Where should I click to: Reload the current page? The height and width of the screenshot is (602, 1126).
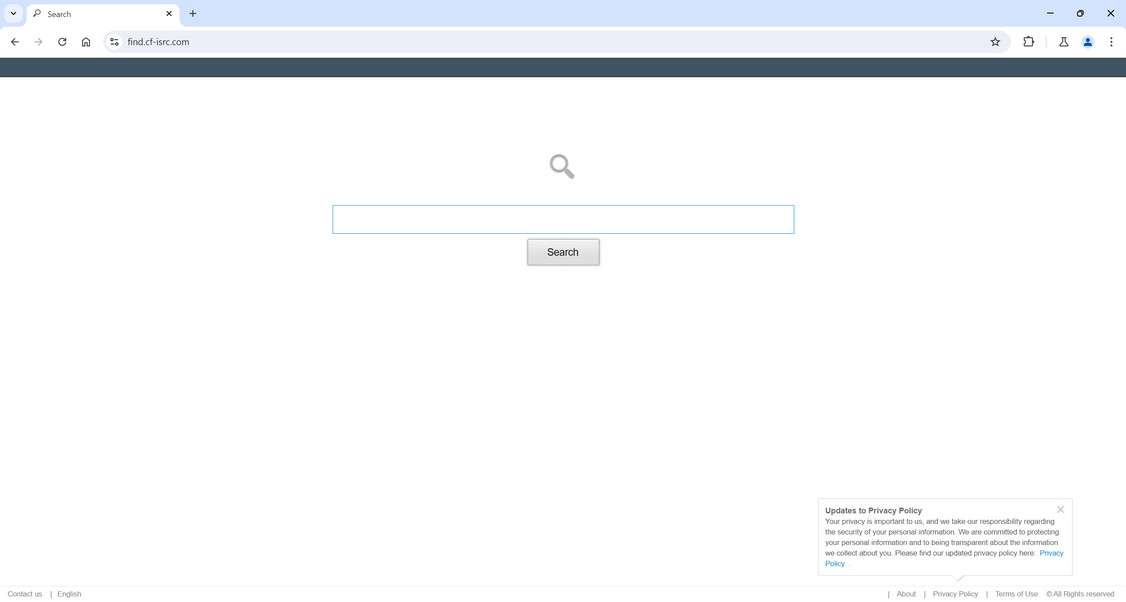[x=62, y=42]
